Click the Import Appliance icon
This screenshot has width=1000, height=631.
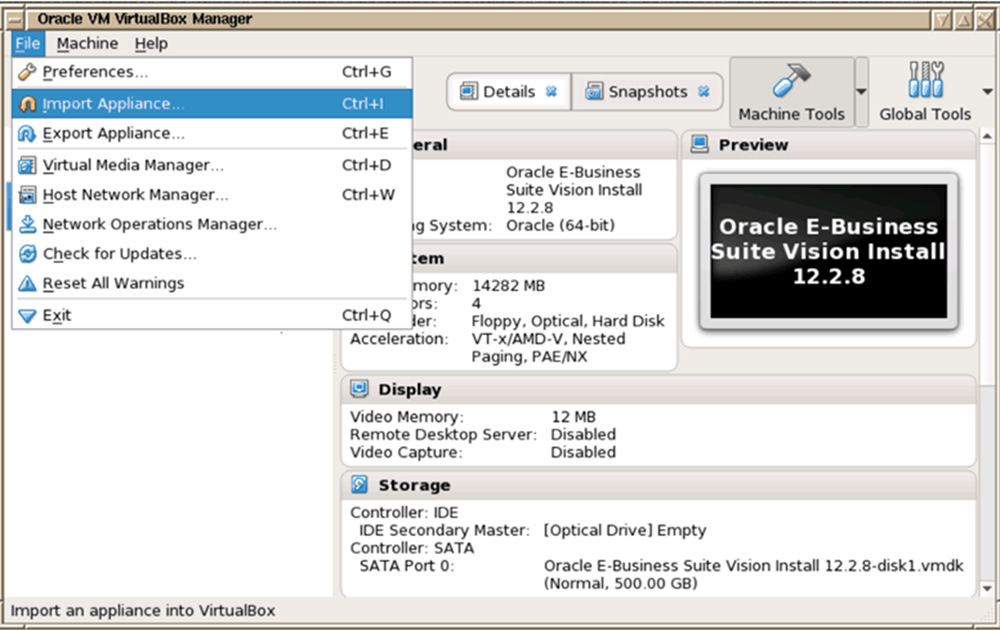[27, 104]
